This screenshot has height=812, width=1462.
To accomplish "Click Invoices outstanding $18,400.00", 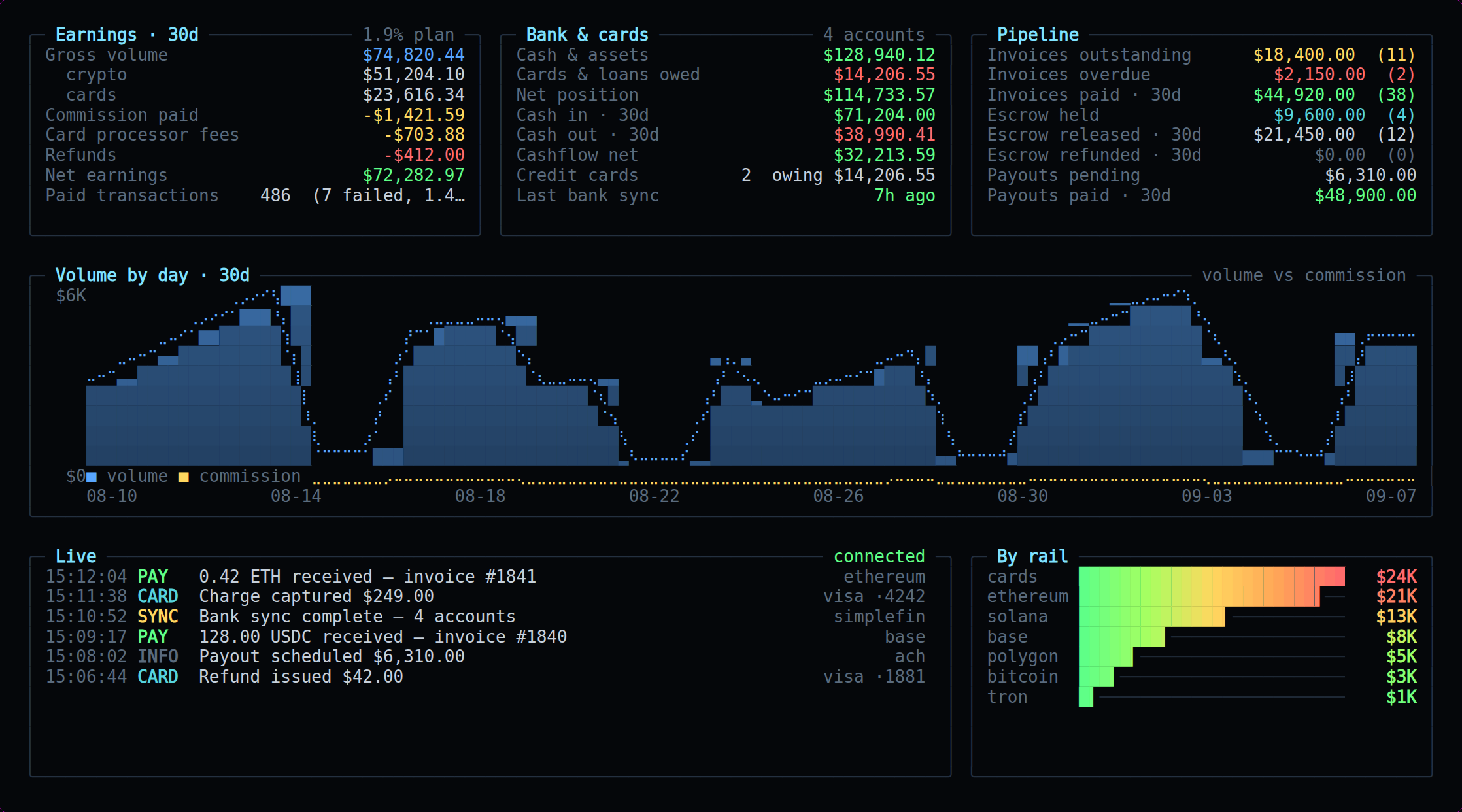I will pyautogui.click(x=1304, y=55).
